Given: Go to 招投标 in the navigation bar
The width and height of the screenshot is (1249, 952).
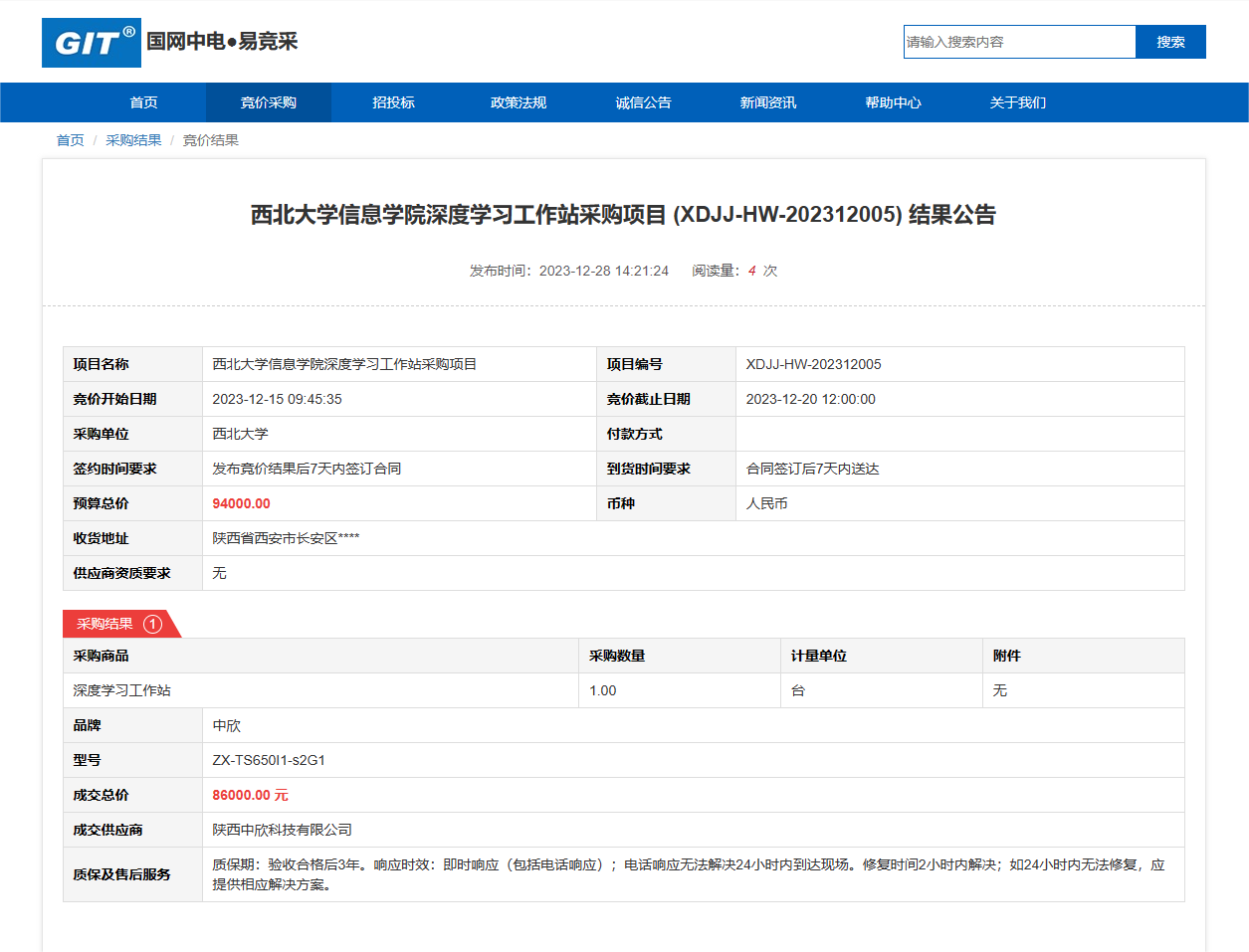Looking at the screenshot, I should pos(393,102).
